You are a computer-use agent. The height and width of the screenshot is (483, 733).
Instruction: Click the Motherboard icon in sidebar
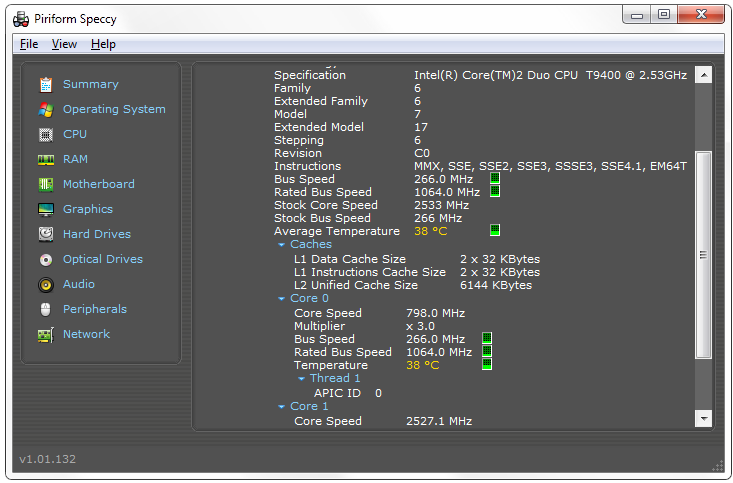46,184
